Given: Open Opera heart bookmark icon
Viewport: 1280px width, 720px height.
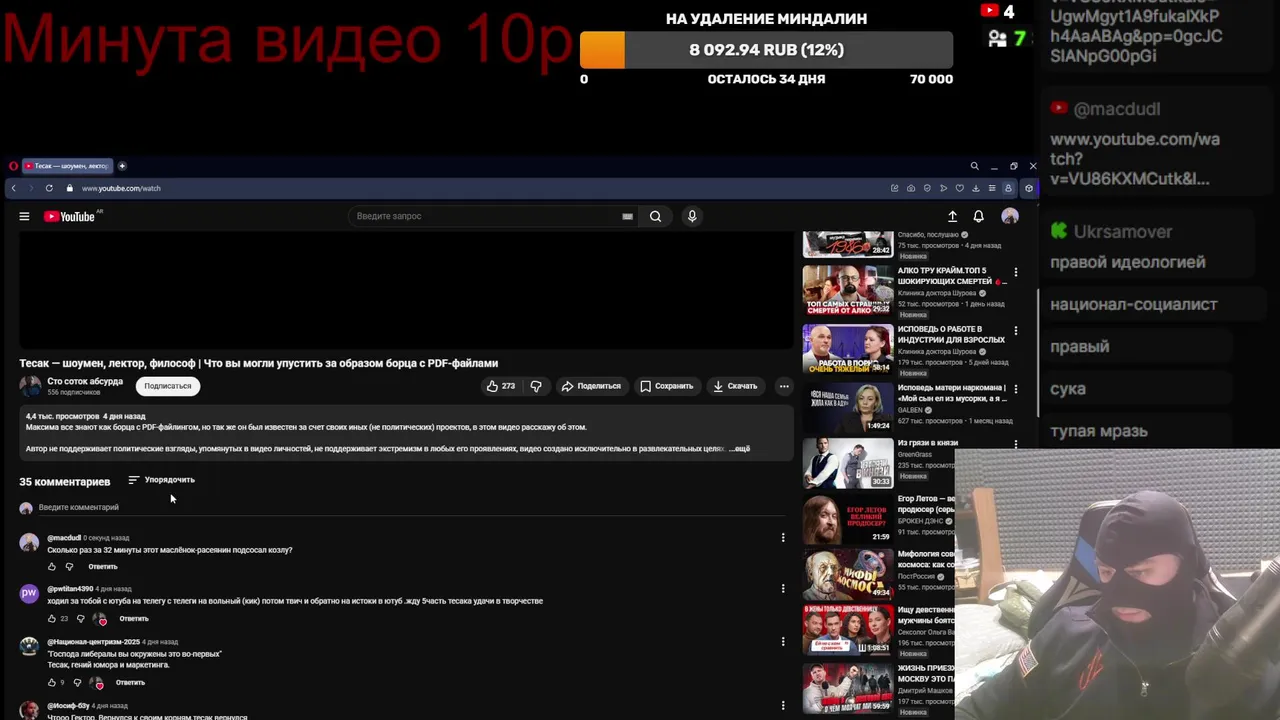Looking at the screenshot, I should 959,188.
